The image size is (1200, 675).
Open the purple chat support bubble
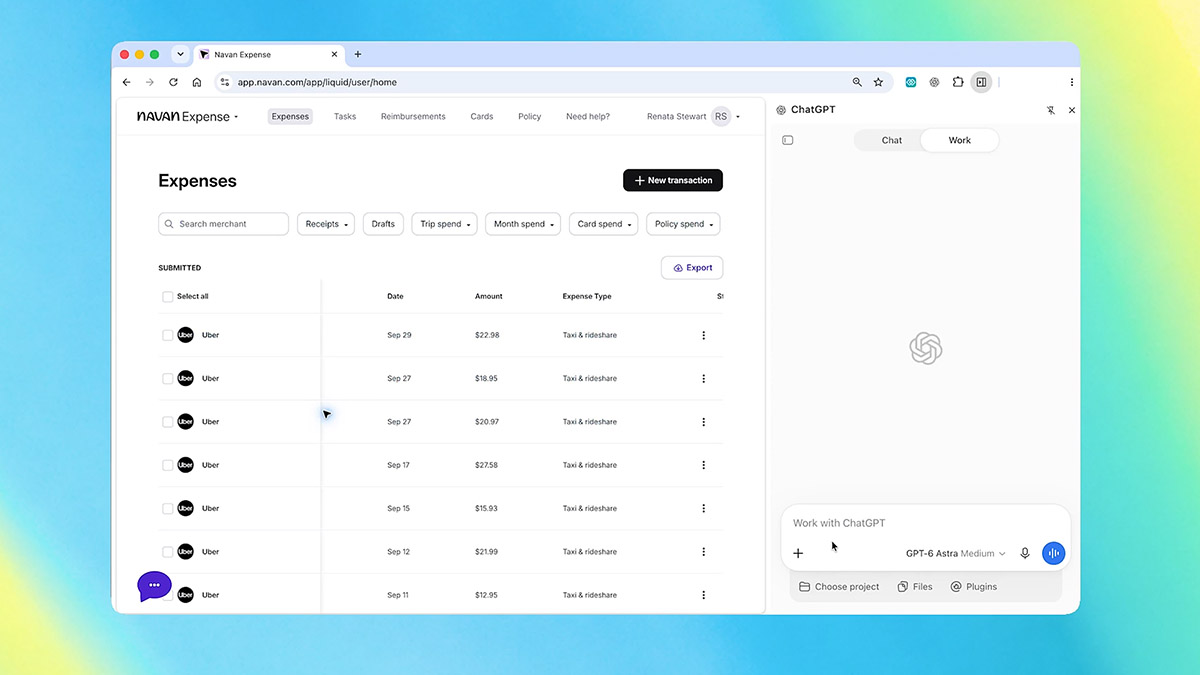pyautogui.click(x=154, y=586)
